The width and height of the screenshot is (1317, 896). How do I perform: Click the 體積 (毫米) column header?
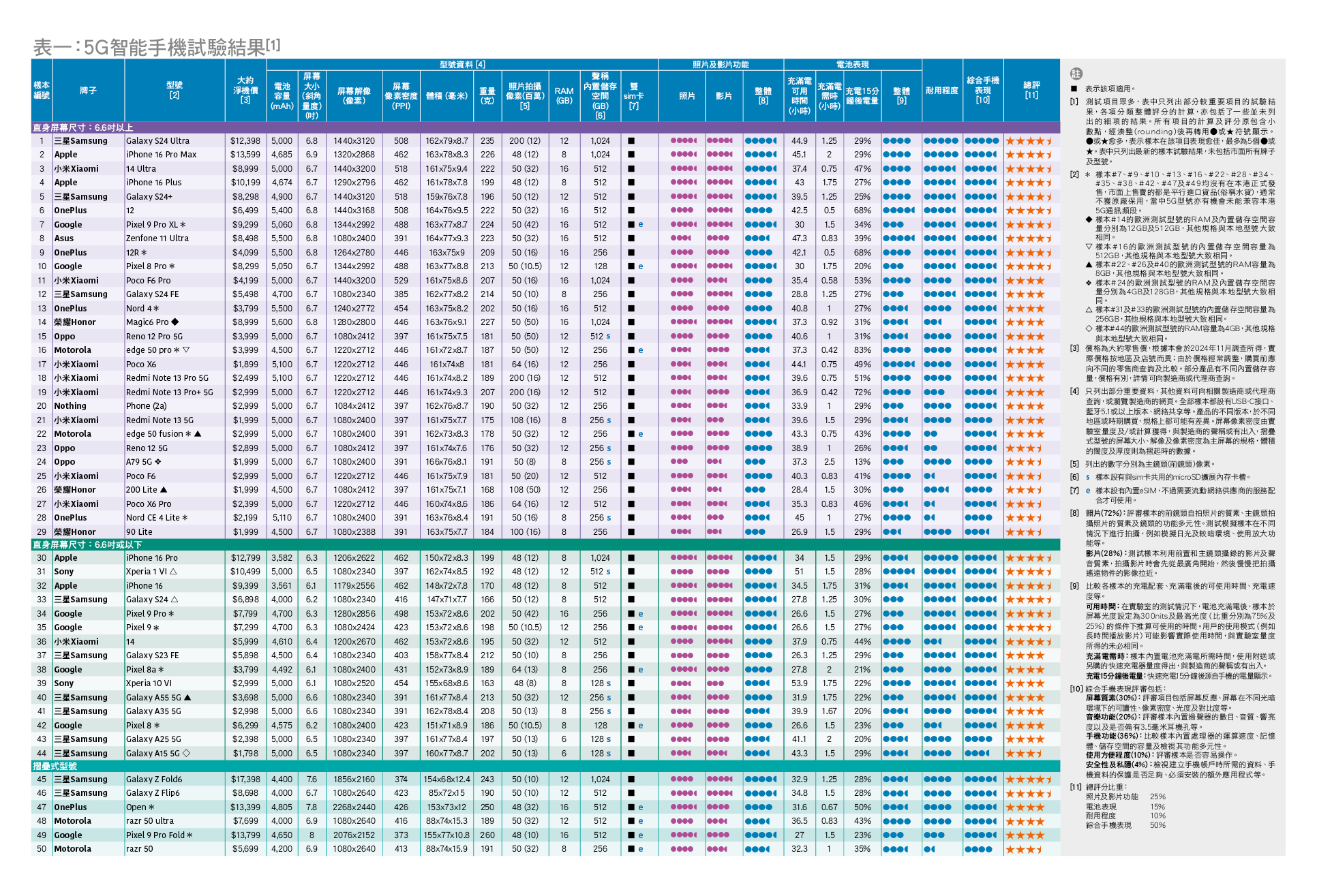(446, 96)
